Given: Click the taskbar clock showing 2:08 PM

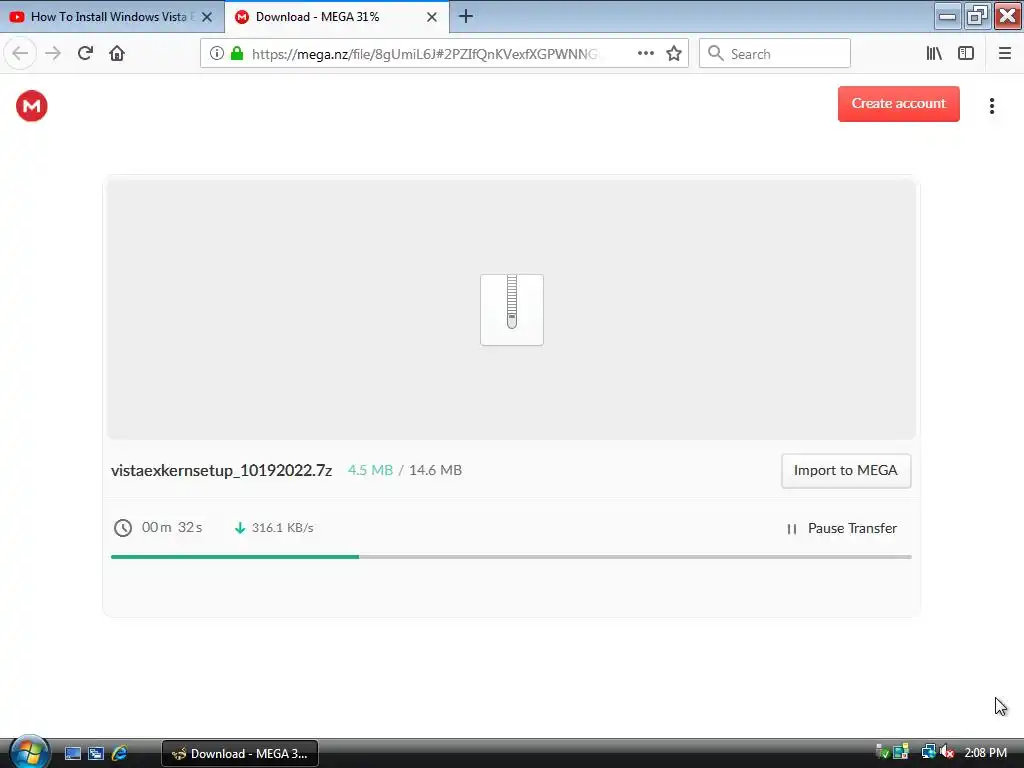Looking at the screenshot, I should click(985, 753).
